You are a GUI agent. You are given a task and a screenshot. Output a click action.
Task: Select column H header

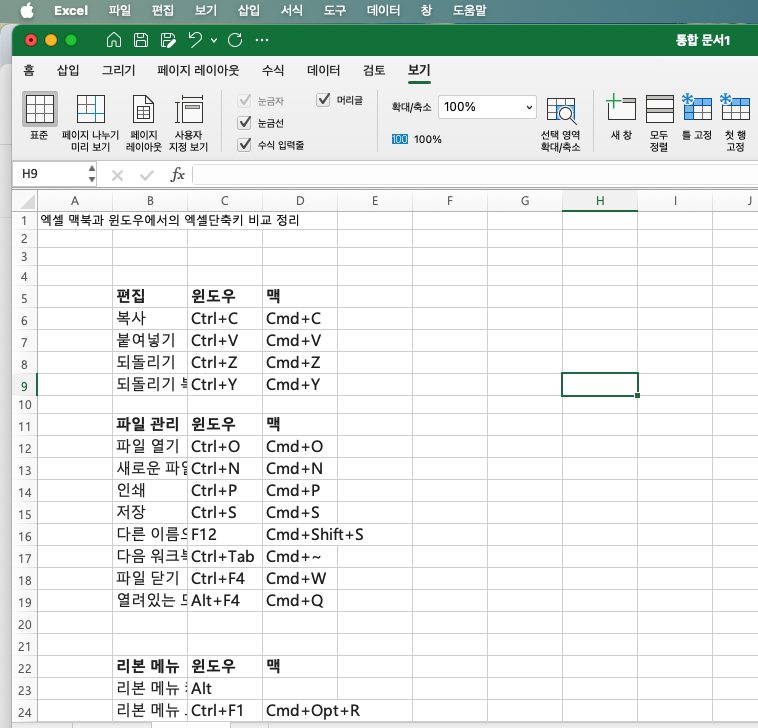pos(600,201)
